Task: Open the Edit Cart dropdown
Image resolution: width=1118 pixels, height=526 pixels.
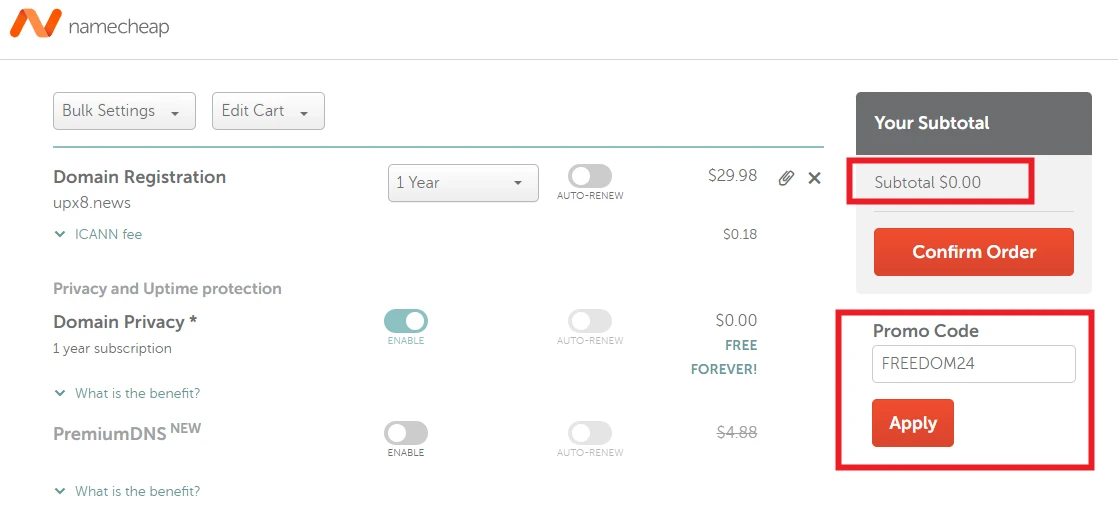Action: click(268, 111)
